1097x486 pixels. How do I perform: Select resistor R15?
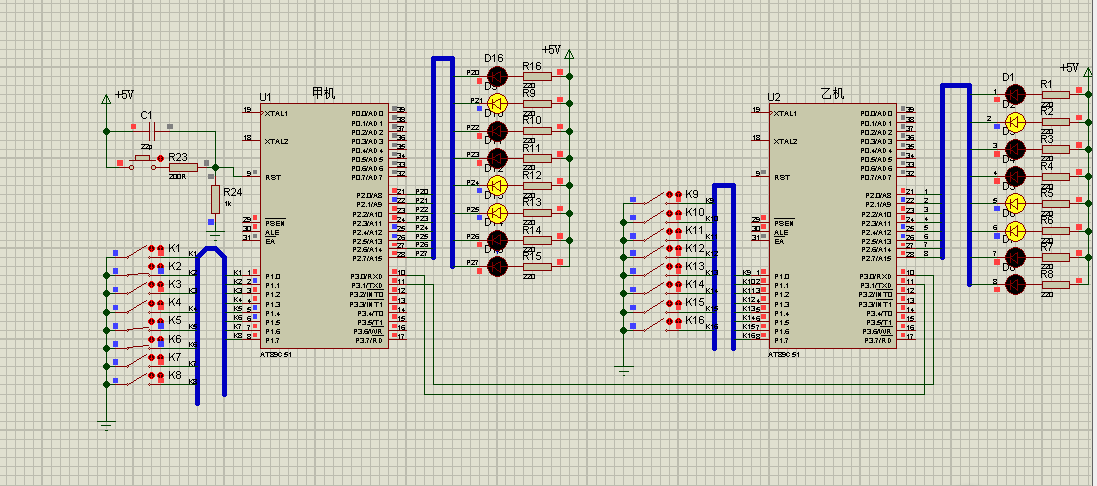click(x=537, y=266)
